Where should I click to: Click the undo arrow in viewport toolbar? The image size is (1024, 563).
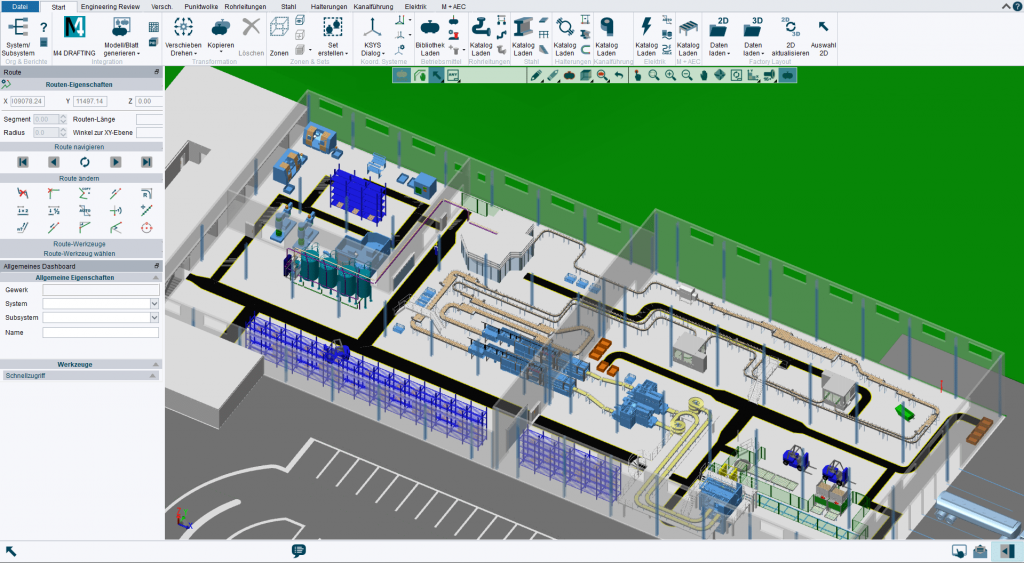tap(618, 76)
